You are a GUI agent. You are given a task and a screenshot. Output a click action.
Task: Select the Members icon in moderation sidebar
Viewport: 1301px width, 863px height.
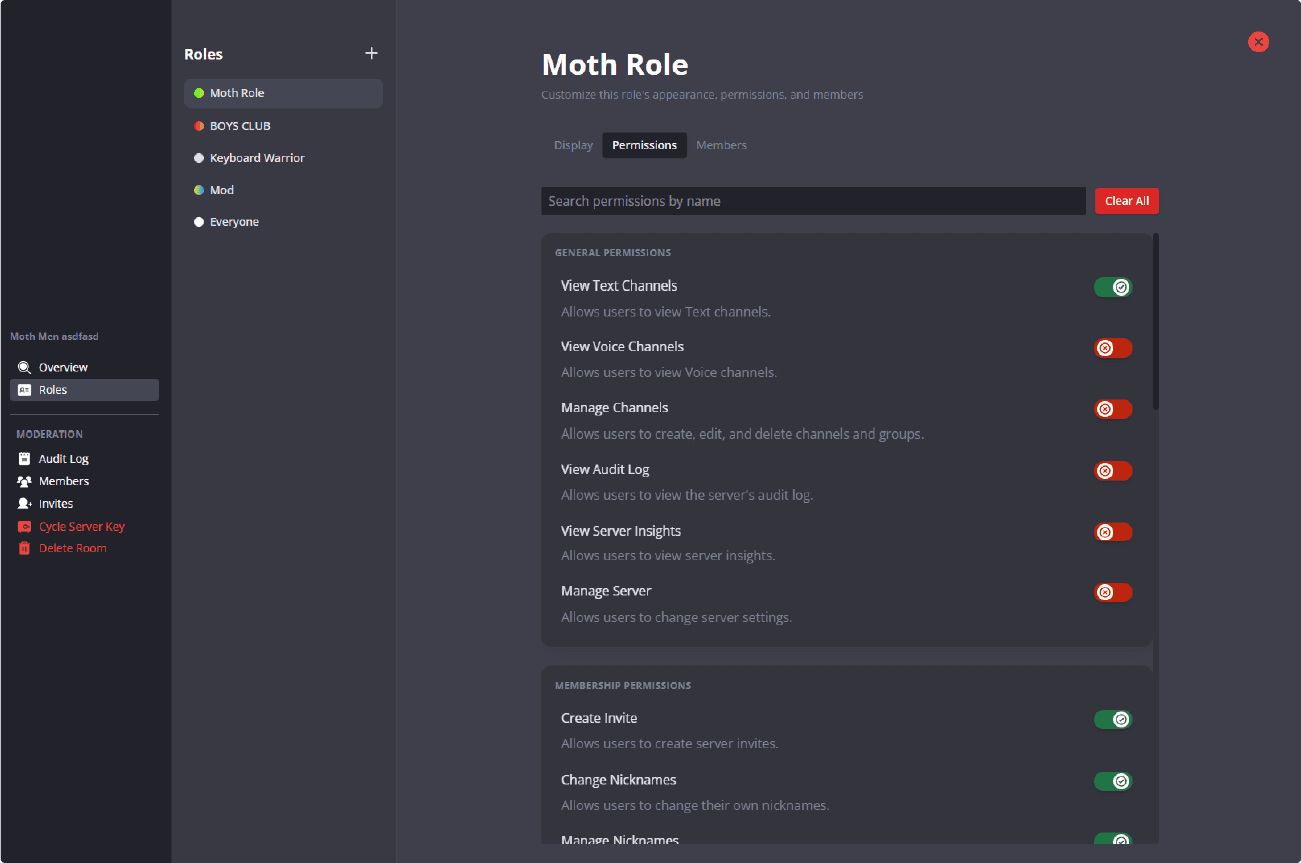click(x=24, y=481)
